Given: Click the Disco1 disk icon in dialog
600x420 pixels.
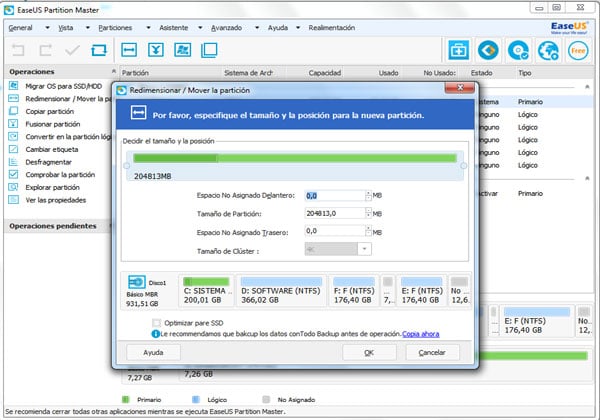Looking at the screenshot, I should 137,282.
